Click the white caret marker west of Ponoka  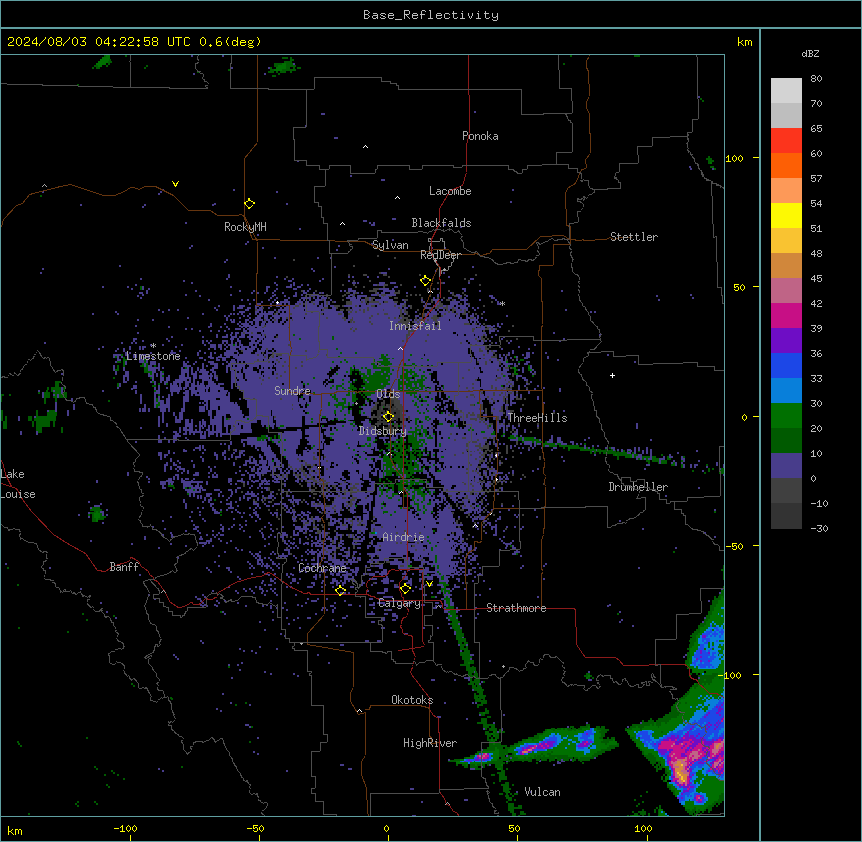pyautogui.click(x=366, y=147)
